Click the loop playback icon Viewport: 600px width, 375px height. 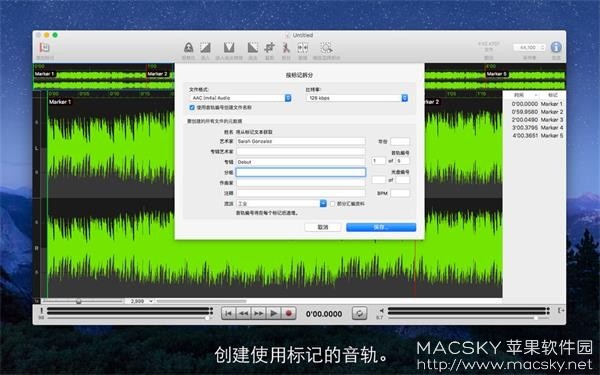pos(359,313)
